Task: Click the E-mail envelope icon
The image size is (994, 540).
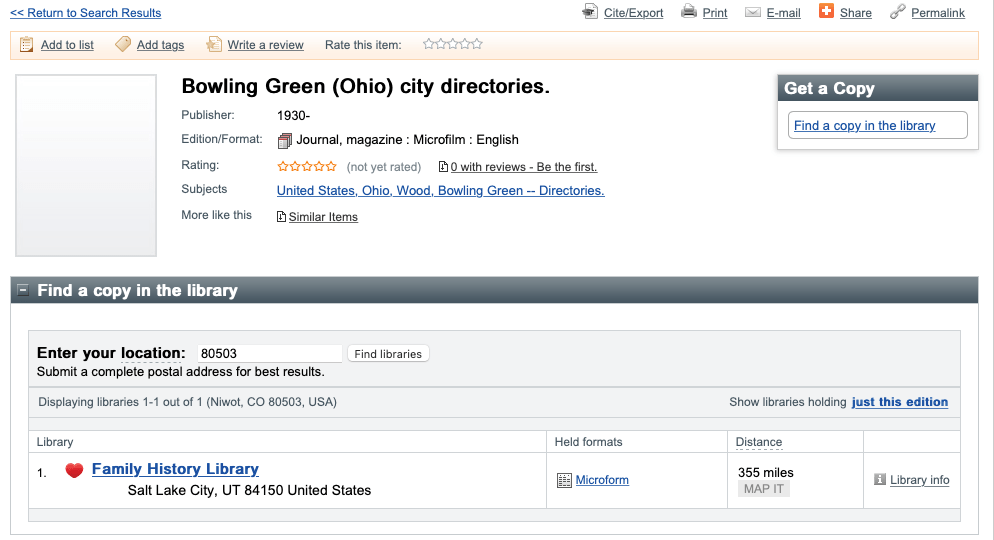Action: (x=752, y=12)
